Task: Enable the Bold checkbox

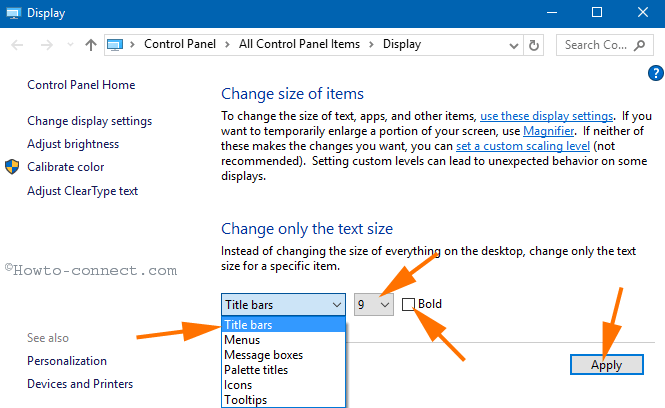Action: click(408, 304)
